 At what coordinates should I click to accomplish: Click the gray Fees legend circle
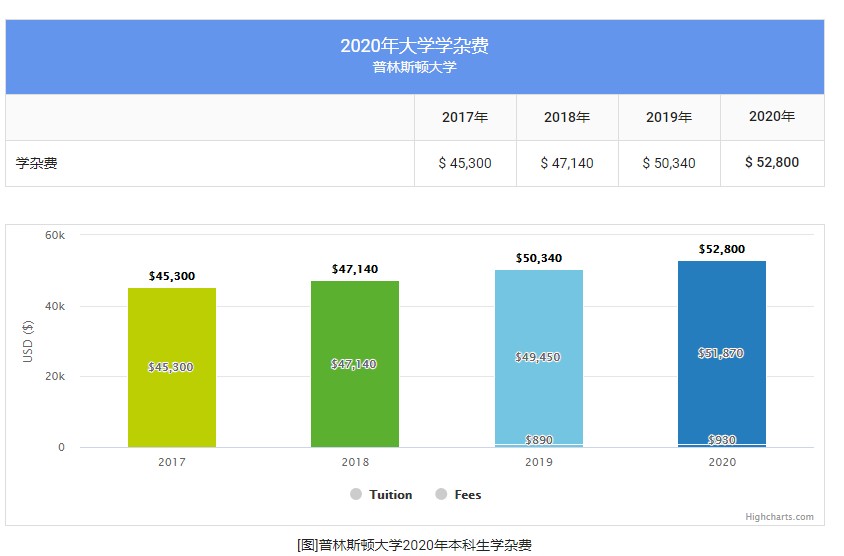point(441,495)
